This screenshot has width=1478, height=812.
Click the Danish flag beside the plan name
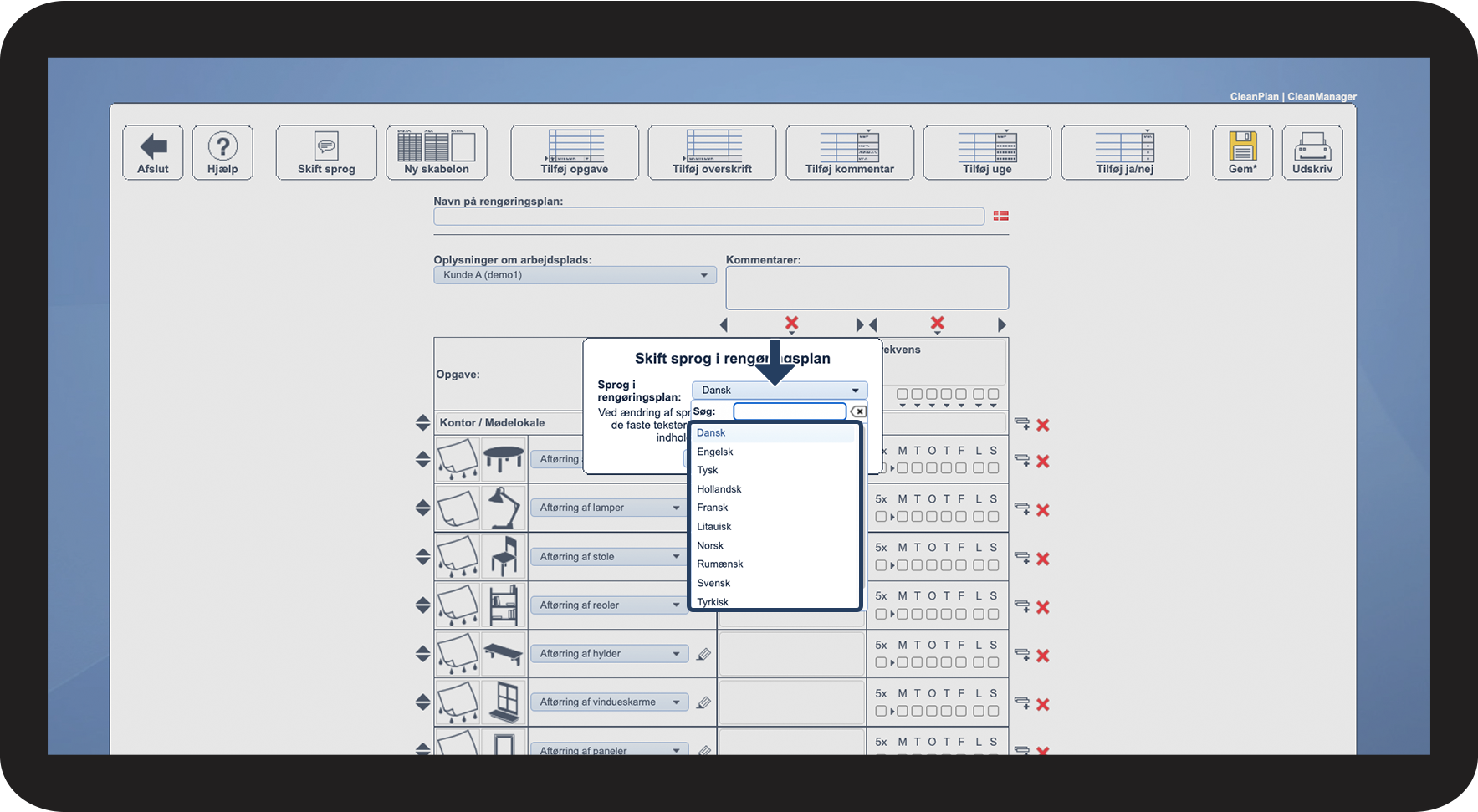point(1000,216)
